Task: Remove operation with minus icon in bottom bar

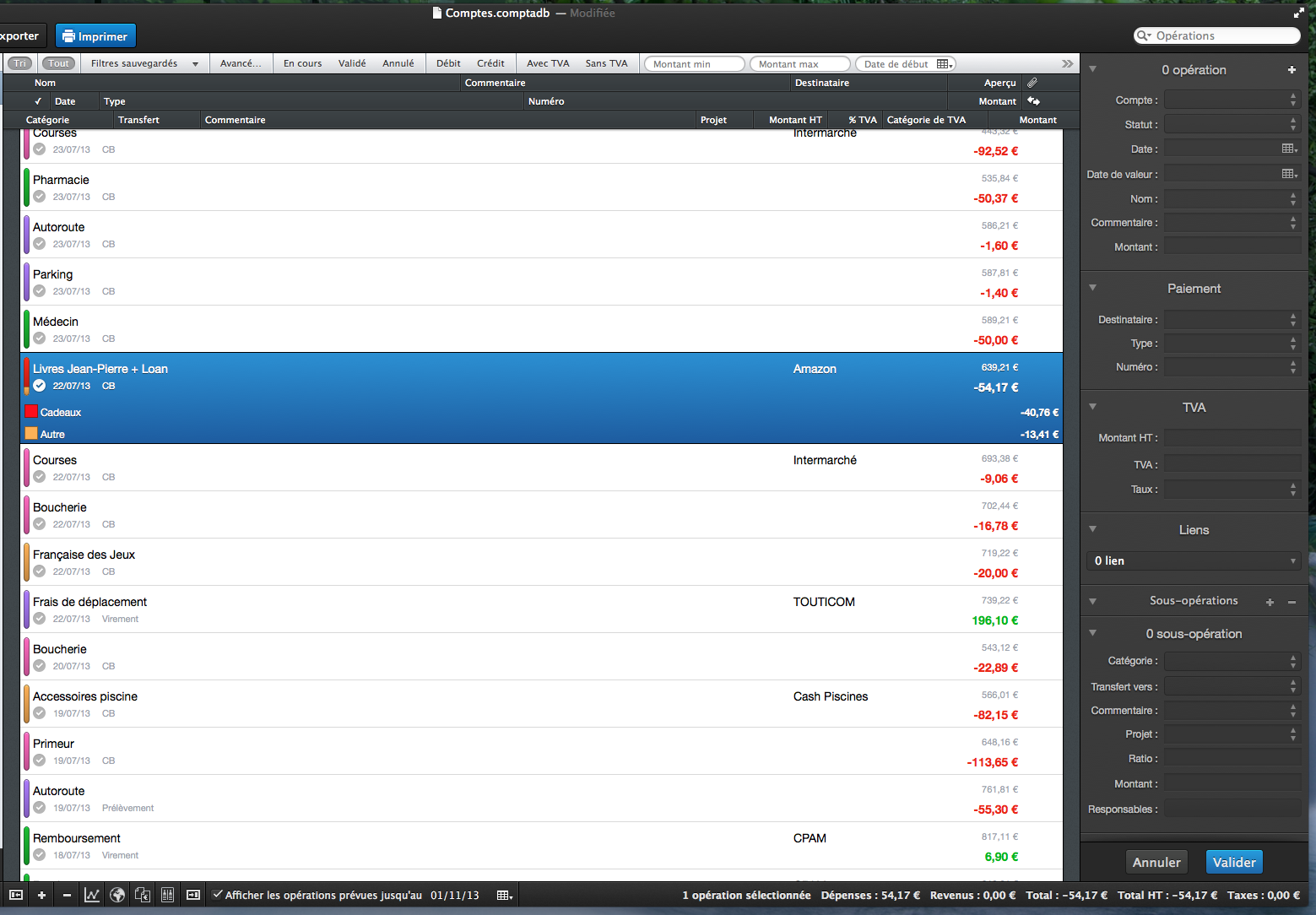Action: coord(67,895)
